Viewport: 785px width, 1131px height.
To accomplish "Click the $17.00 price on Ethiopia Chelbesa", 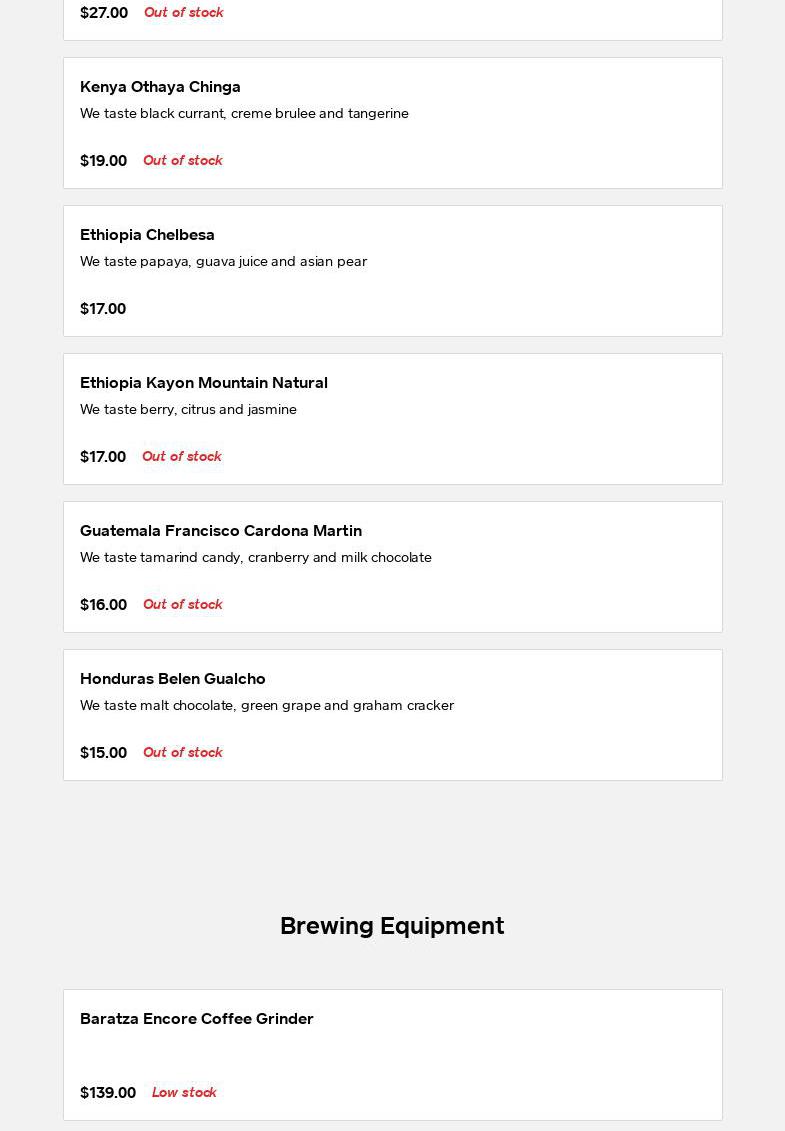I will point(103,309).
